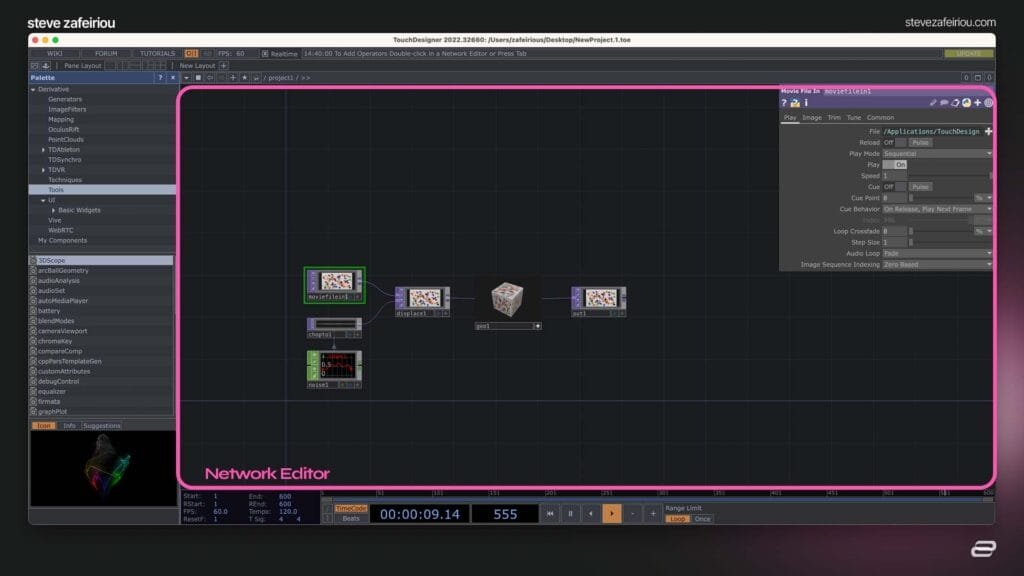Open the Suggestions tab below palette
The width and height of the screenshot is (1024, 576).
click(102, 426)
